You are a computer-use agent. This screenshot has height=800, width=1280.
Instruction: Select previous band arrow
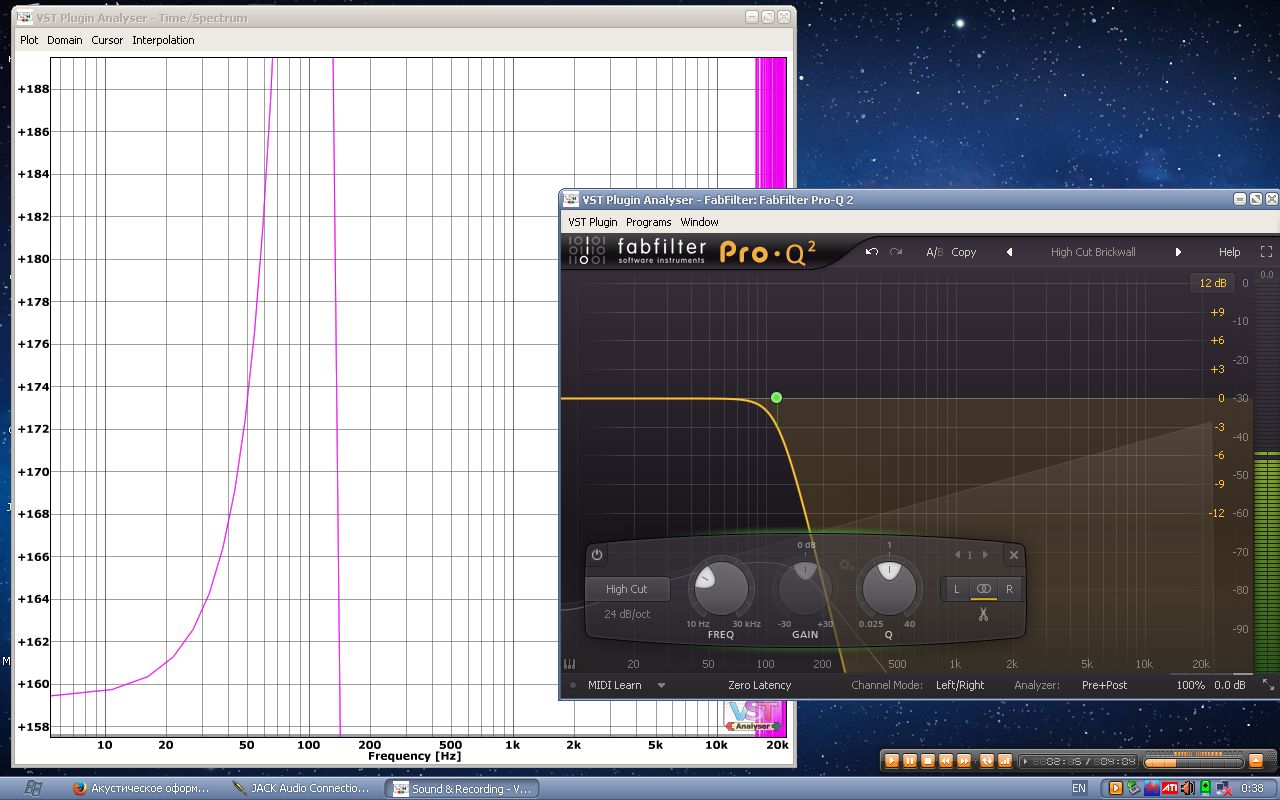pos(957,555)
